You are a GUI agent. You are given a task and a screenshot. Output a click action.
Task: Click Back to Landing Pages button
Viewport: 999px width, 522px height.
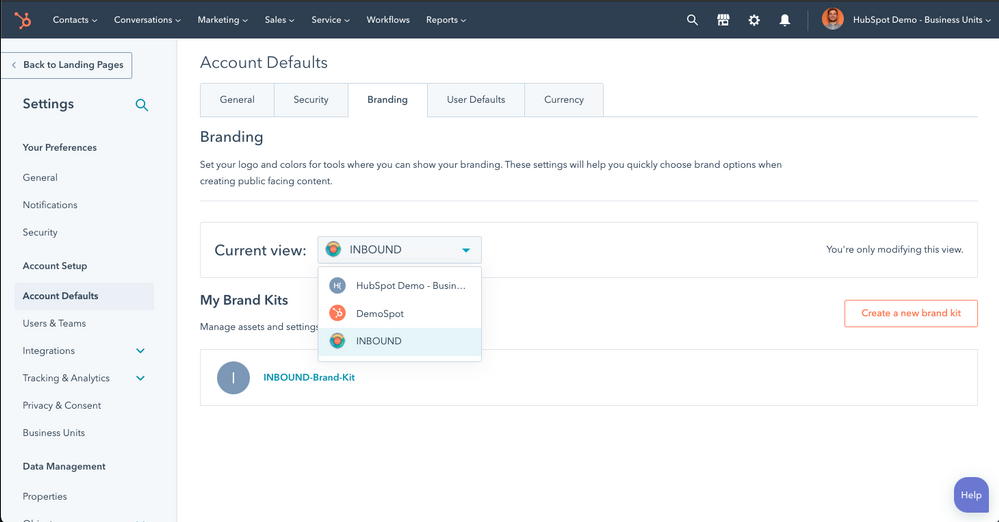(66, 65)
